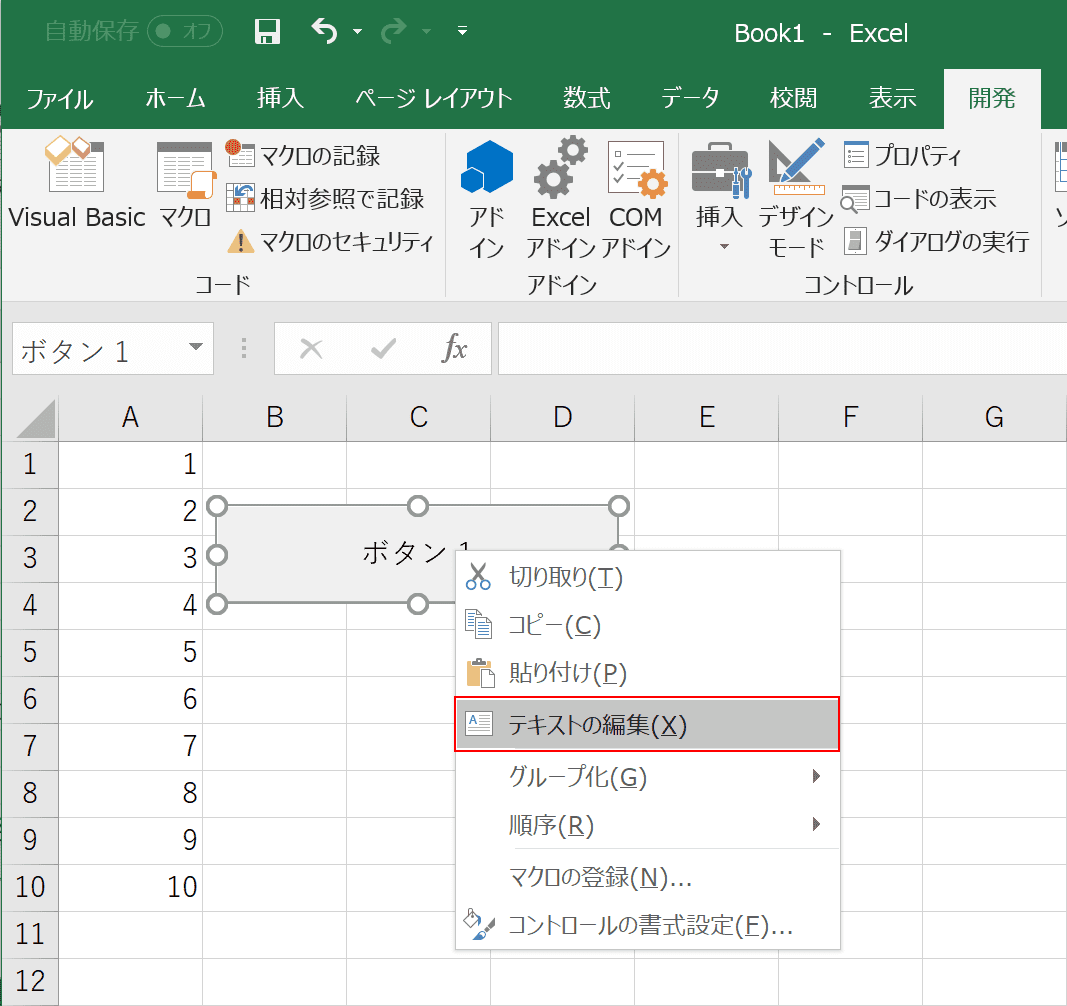Expand 順序(R) submenu
Screen dimensions: 1067x1006
coord(647,825)
